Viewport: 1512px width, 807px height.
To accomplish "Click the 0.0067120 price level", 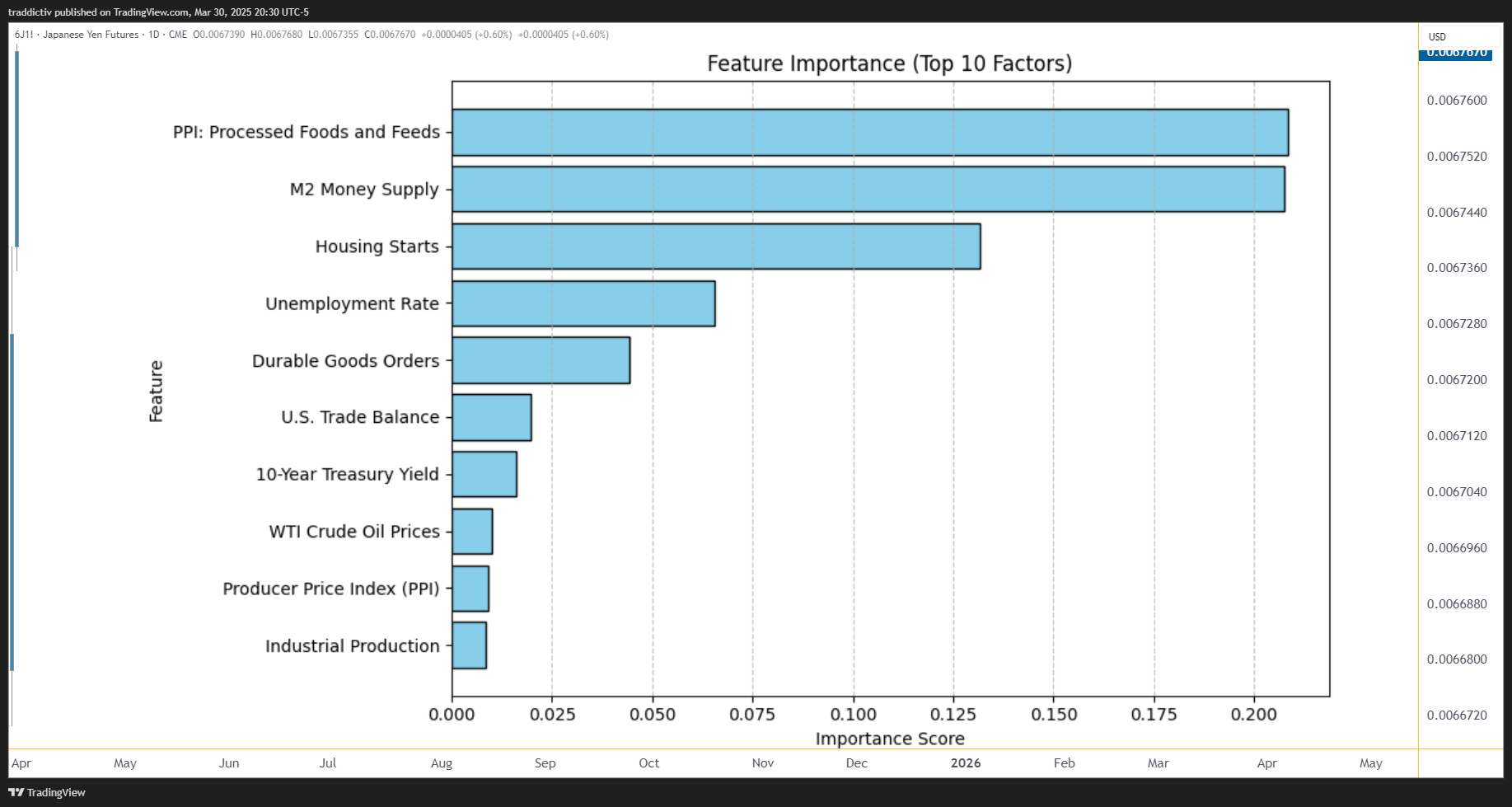I will pyautogui.click(x=1457, y=436).
